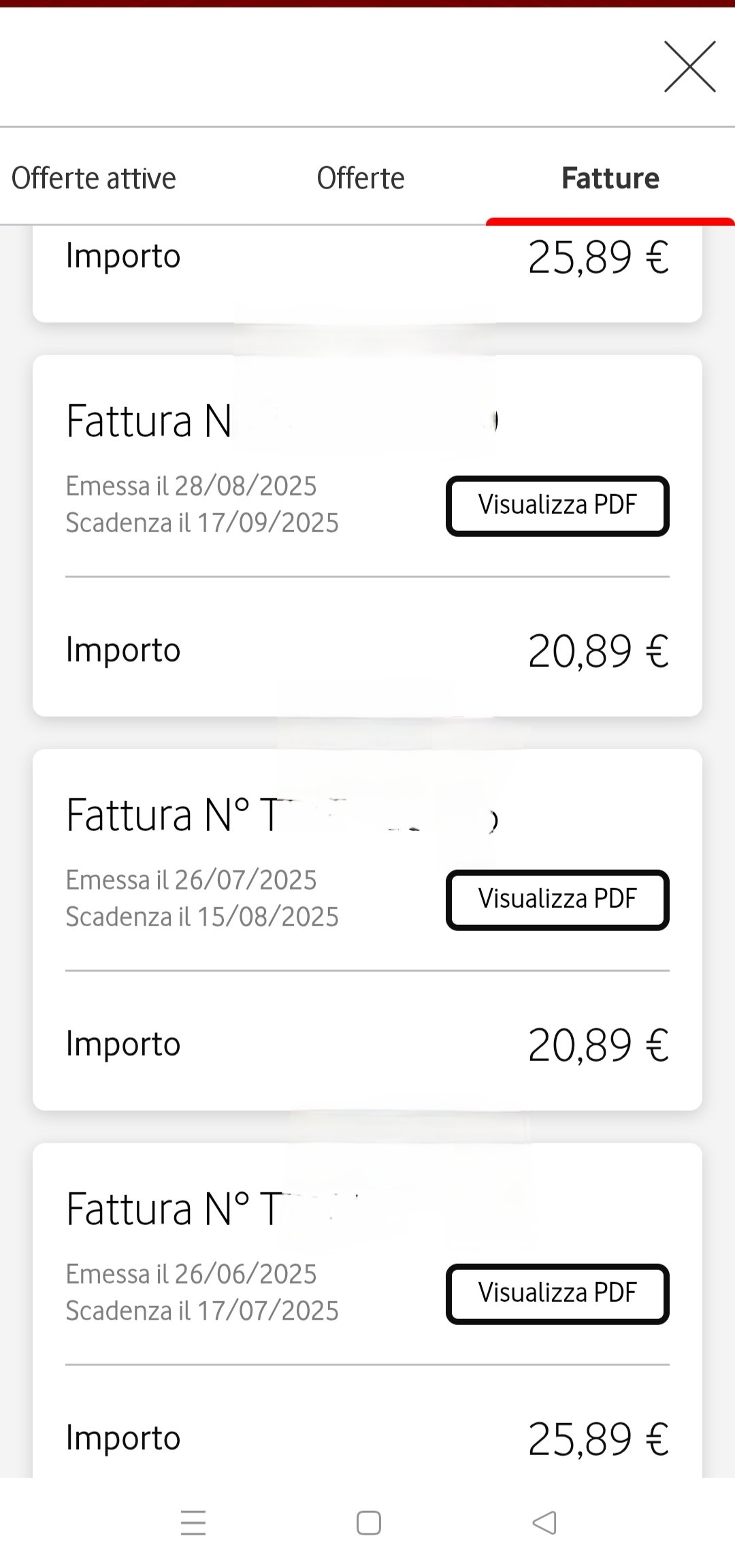Close the panel with the X icon

click(689, 67)
